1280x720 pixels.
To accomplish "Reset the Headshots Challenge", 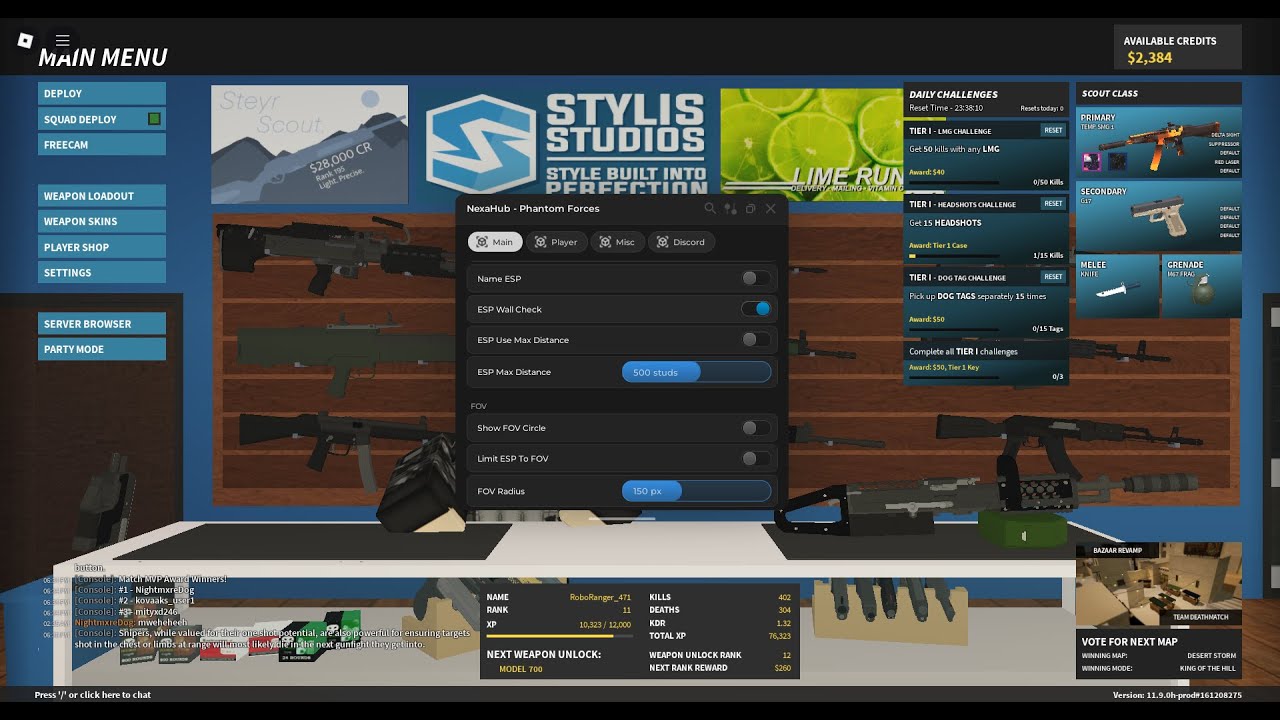I will [x=1053, y=204].
